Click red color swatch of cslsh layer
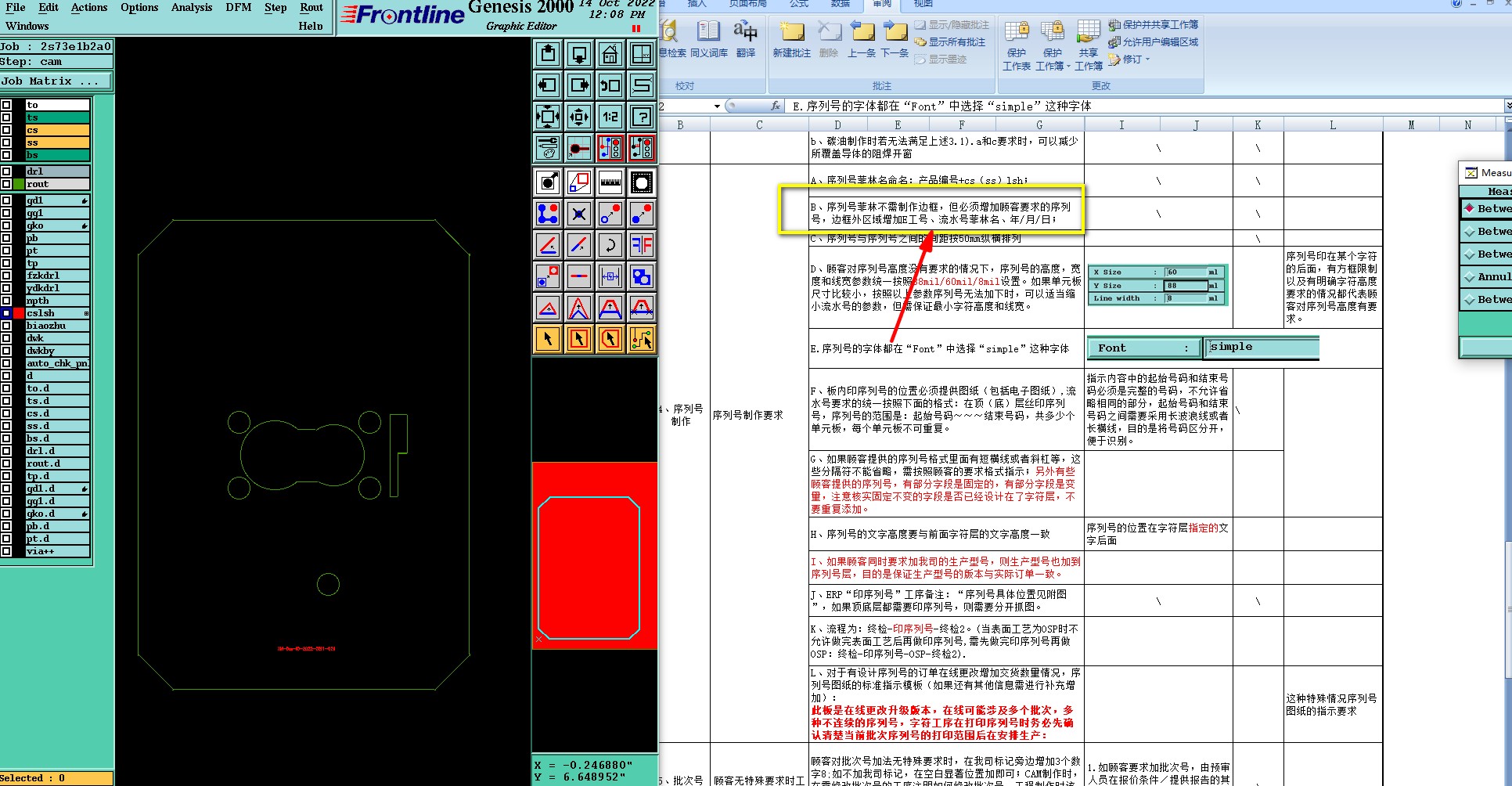The image size is (1512, 786). tap(19, 313)
